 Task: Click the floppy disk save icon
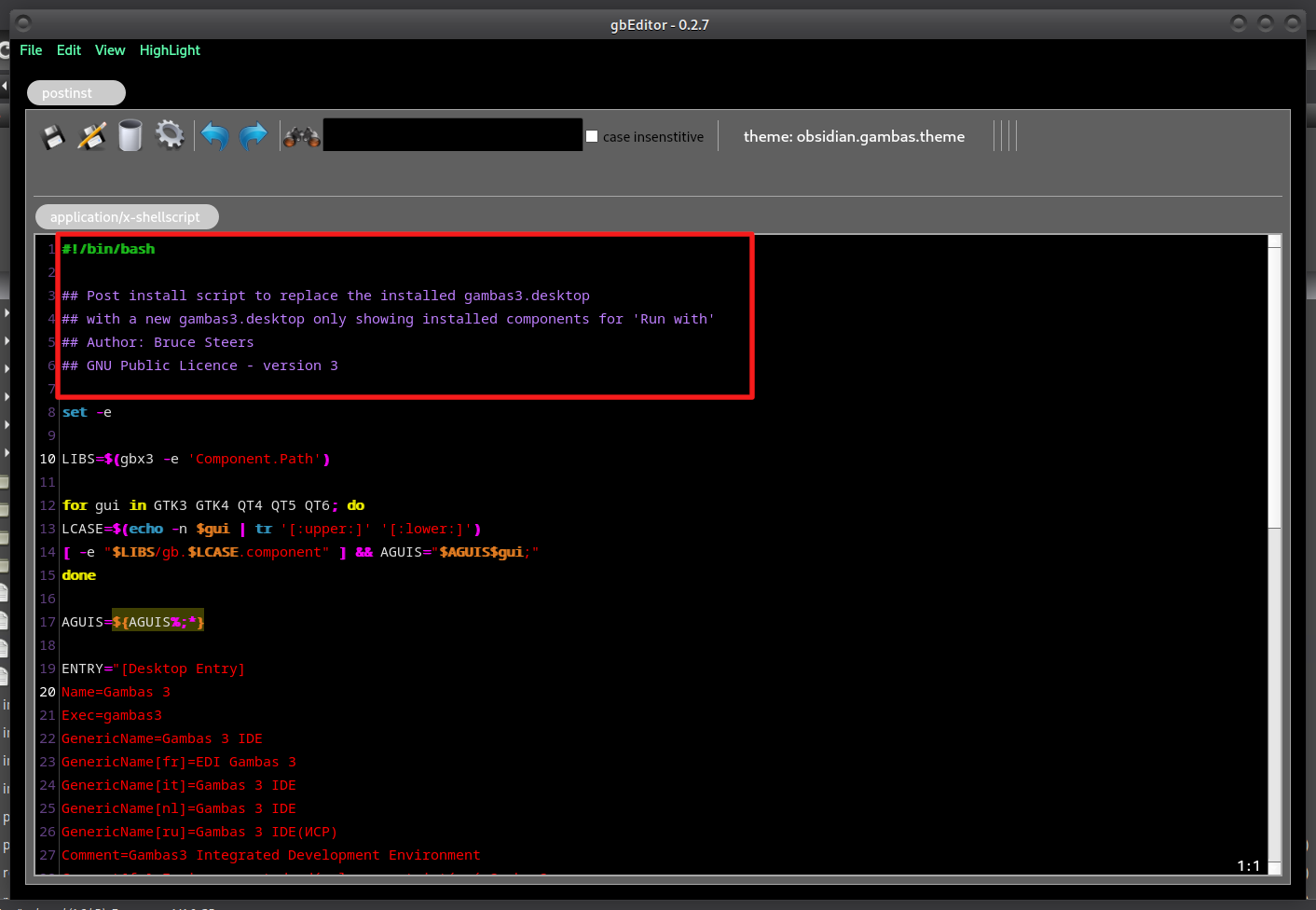tap(53, 136)
